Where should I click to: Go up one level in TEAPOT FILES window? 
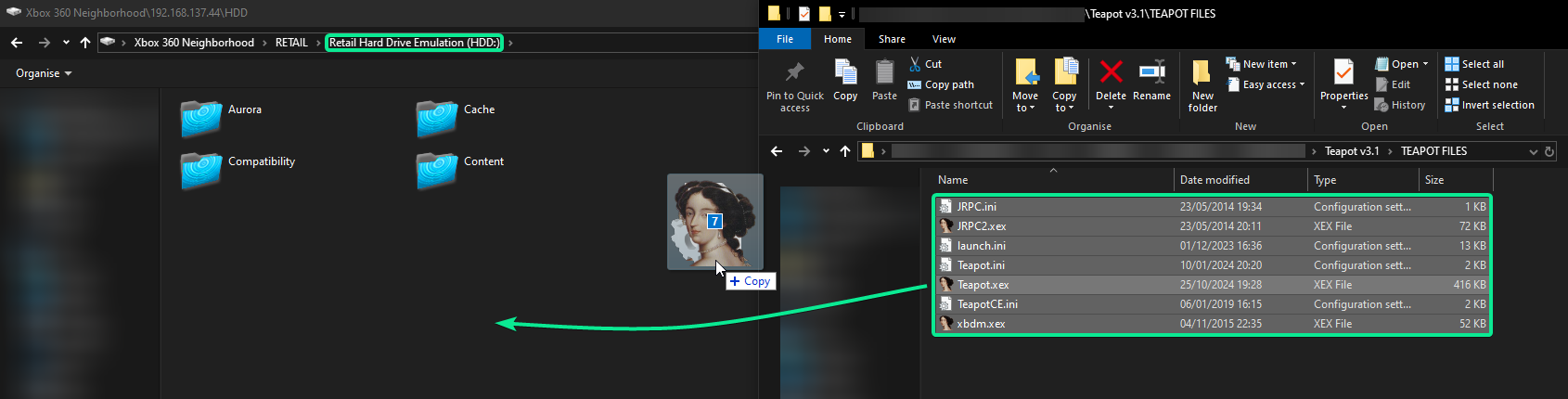click(x=845, y=151)
